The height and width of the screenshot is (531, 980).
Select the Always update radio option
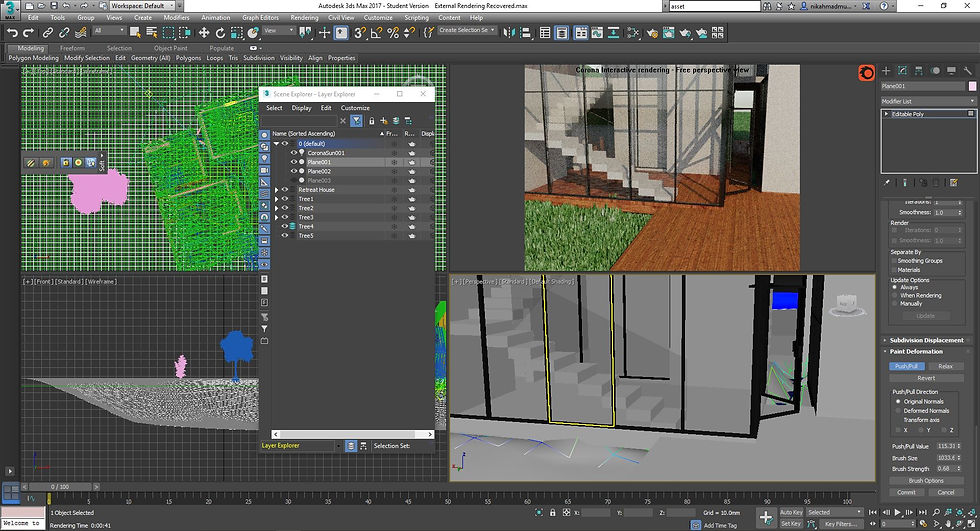click(895, 287)
